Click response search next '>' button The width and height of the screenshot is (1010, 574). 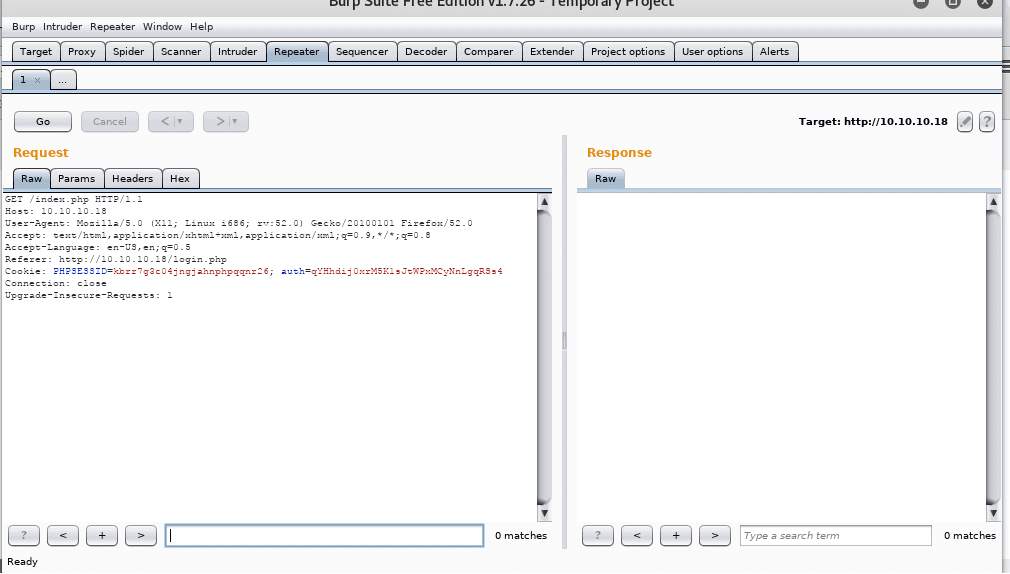tap(714, 536)
